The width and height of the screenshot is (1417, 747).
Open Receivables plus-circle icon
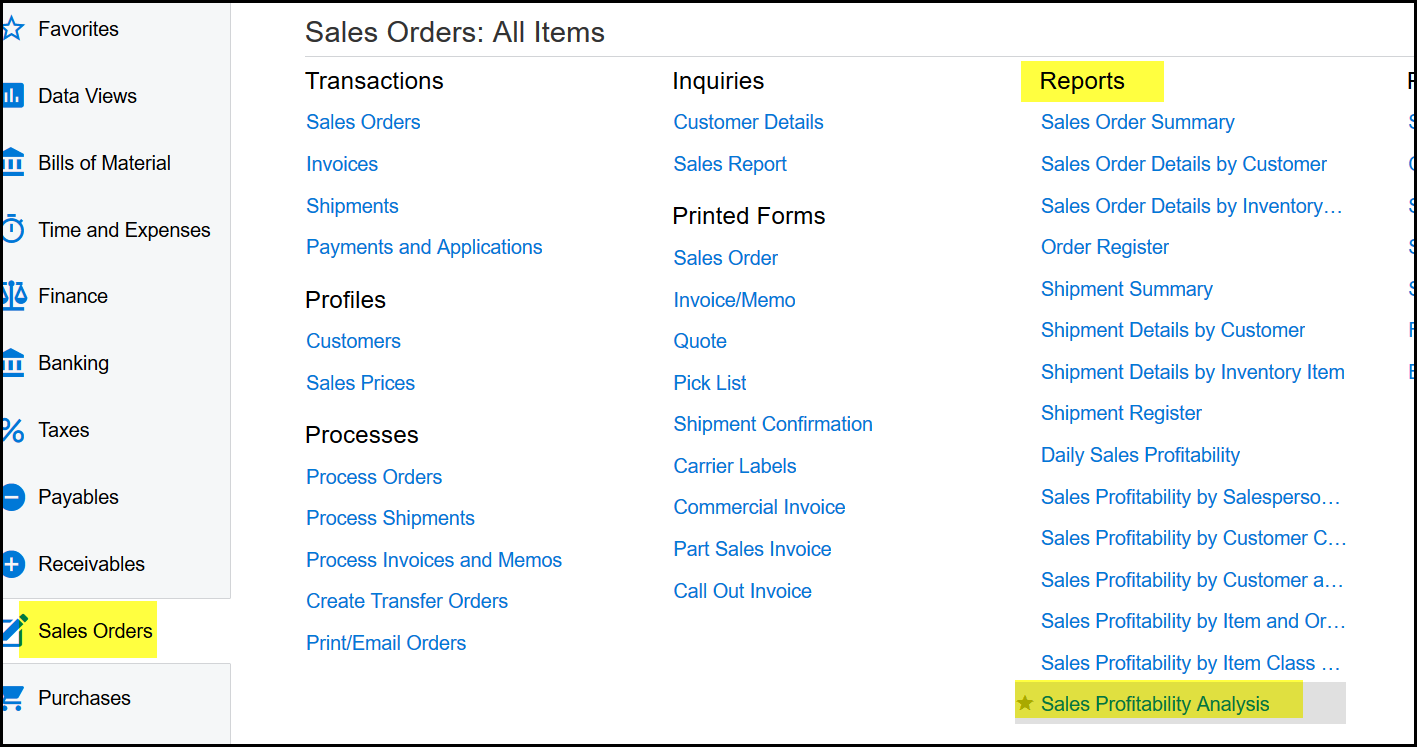(12, 564)
